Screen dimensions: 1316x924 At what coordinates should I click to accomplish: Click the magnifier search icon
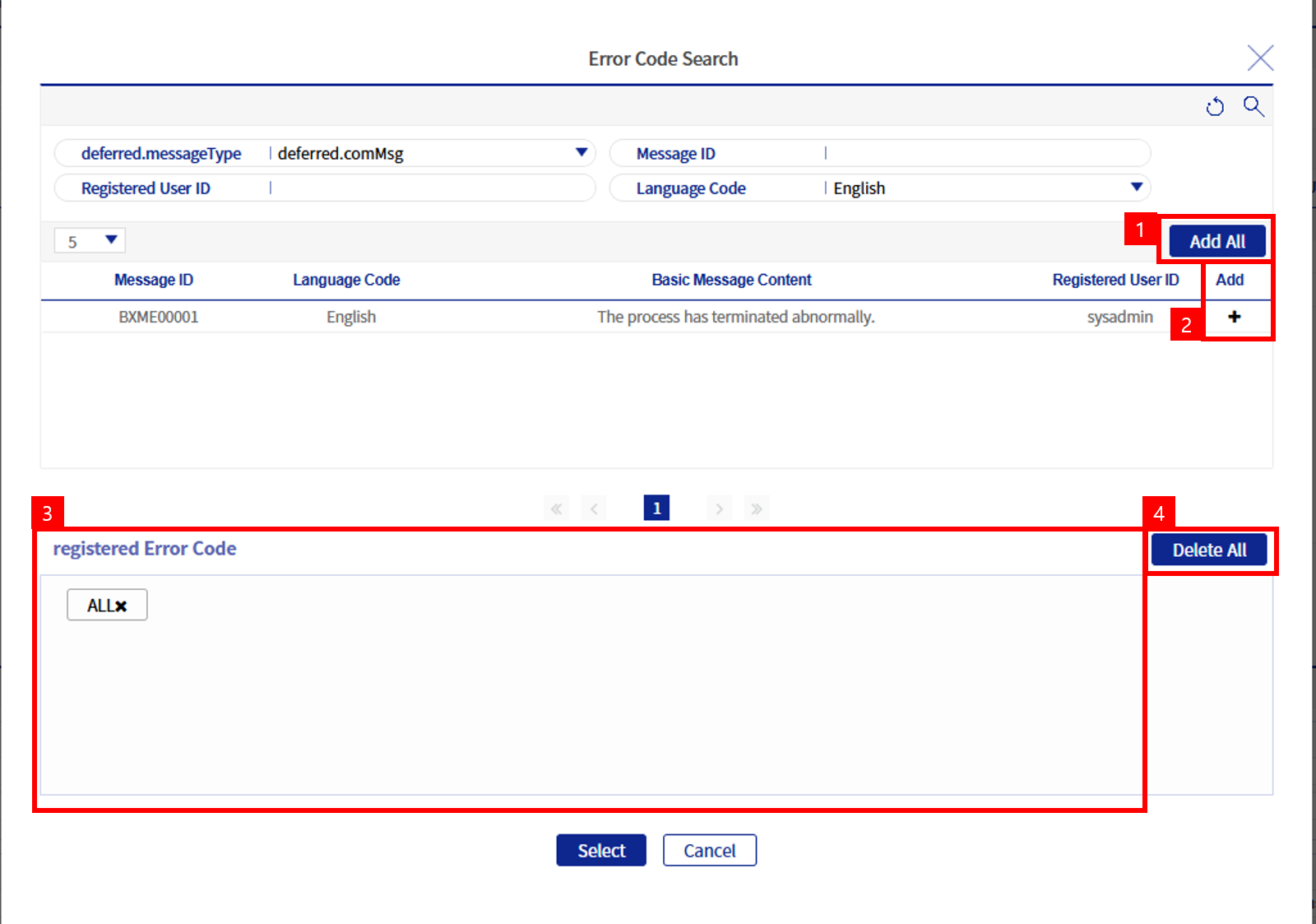coord(1253,106)
